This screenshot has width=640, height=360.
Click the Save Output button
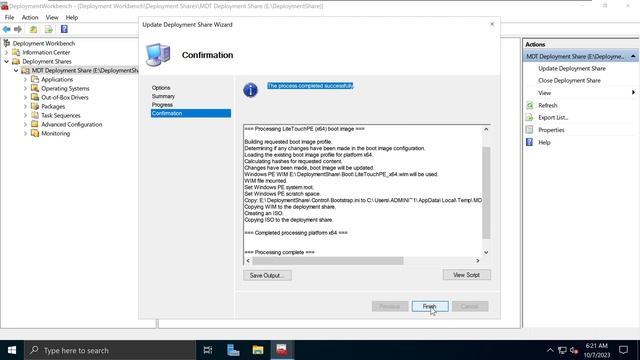point(267,275)
